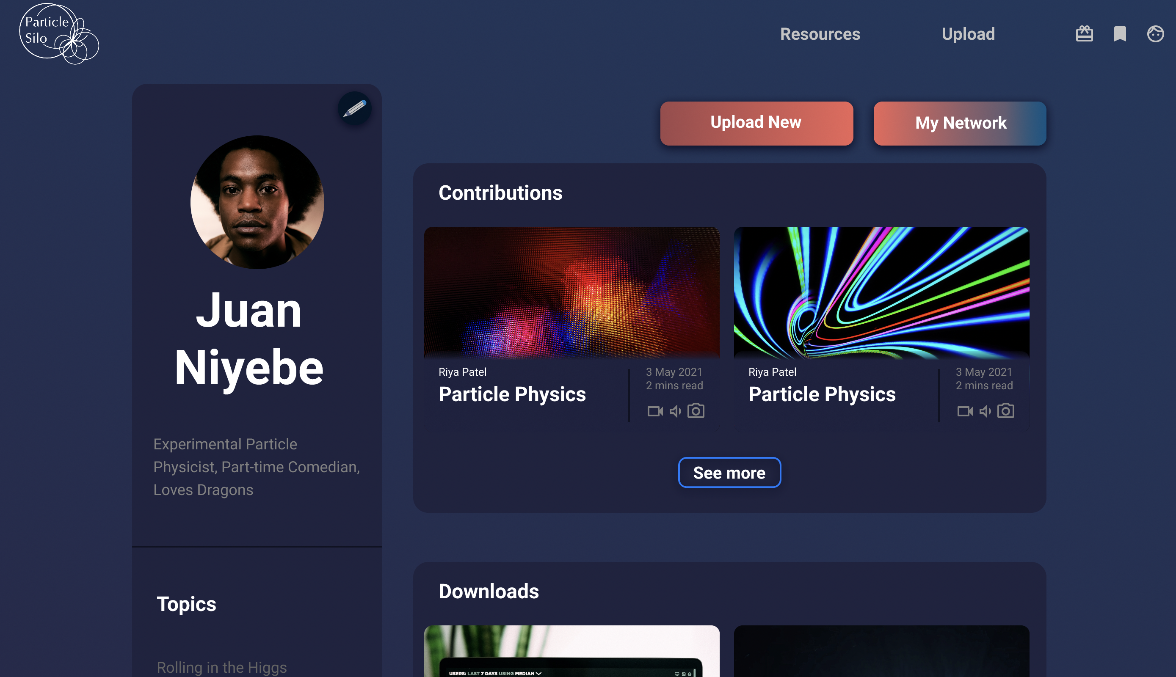Click Juan Niyebe's profile photo
The image size is (1176, 677).
[x=257, y=202]
